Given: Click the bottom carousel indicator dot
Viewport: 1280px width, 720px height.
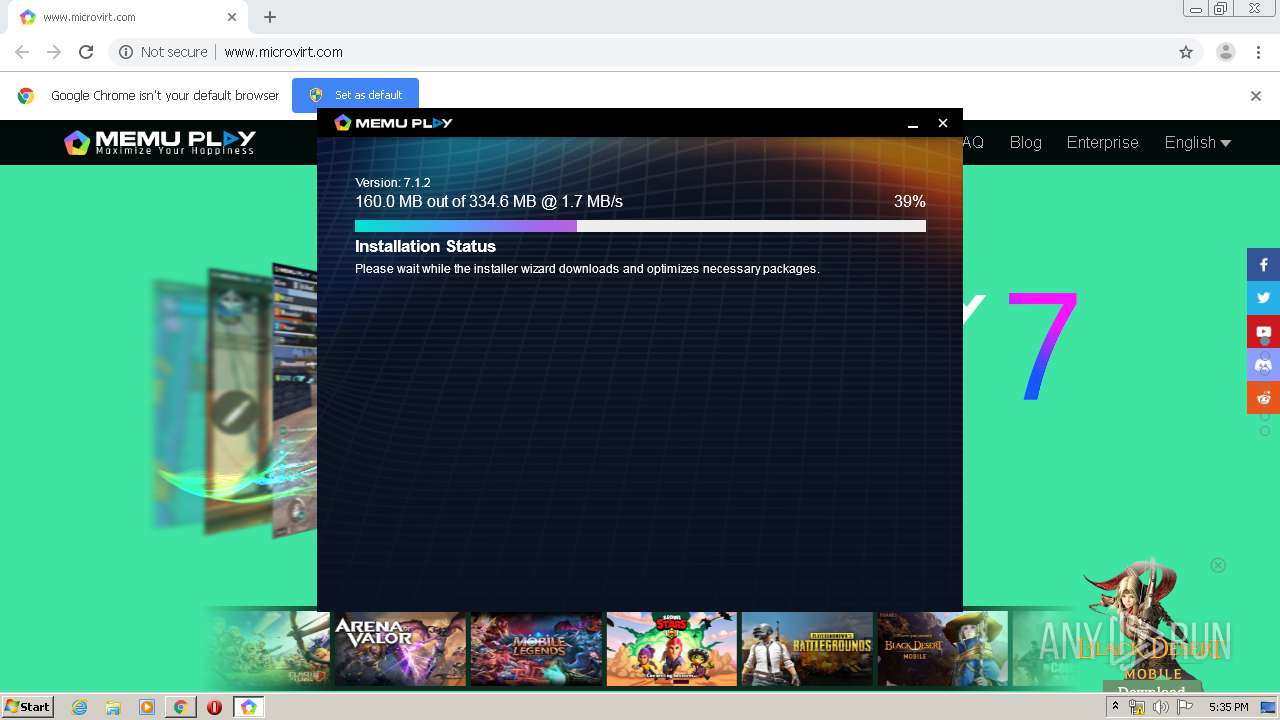Looking at the screenshot, I should [1265, 431].
